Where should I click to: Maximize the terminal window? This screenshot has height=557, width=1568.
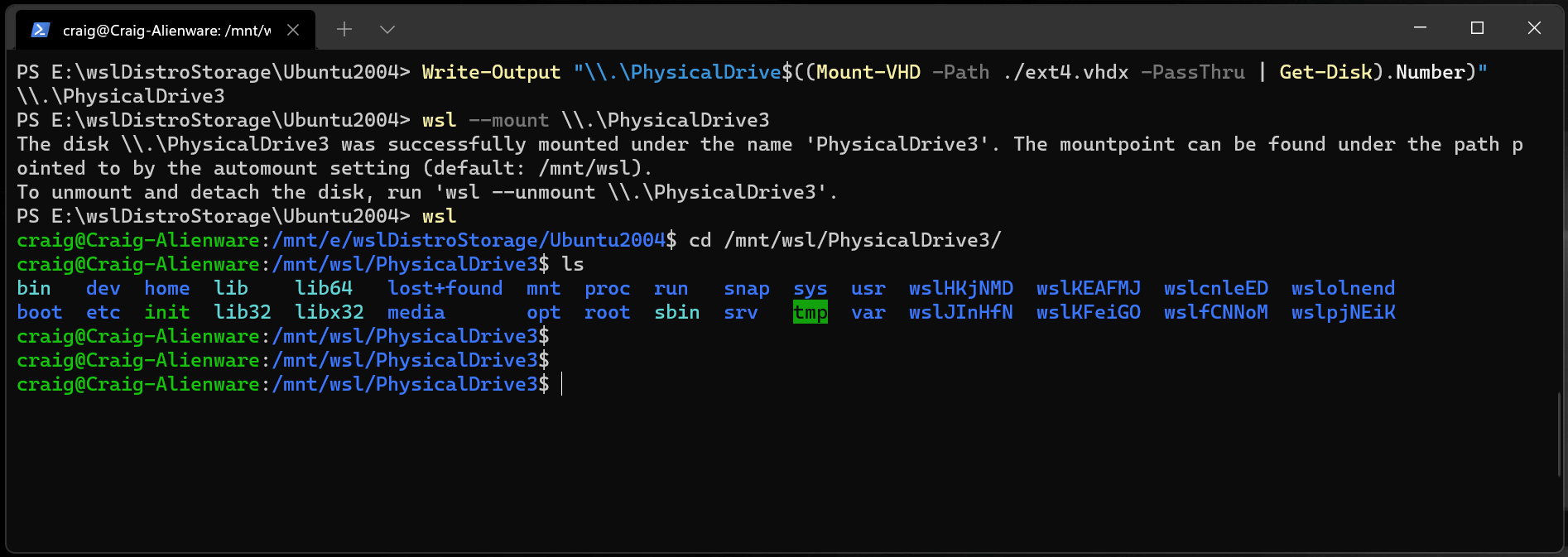[x=1477, y=27]
